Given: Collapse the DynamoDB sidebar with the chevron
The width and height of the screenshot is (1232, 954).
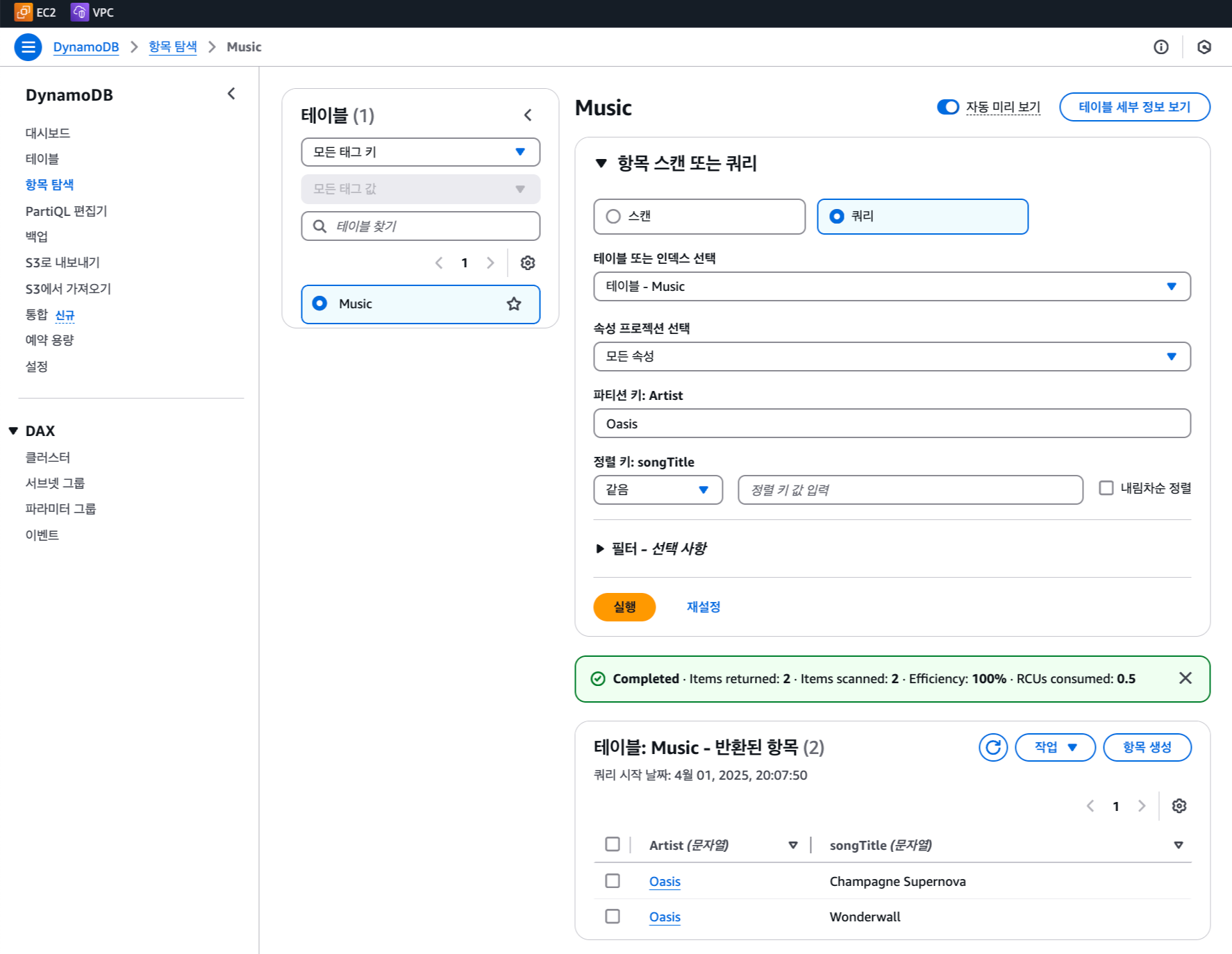Looking at the screenshot, I should click(231, 94).
